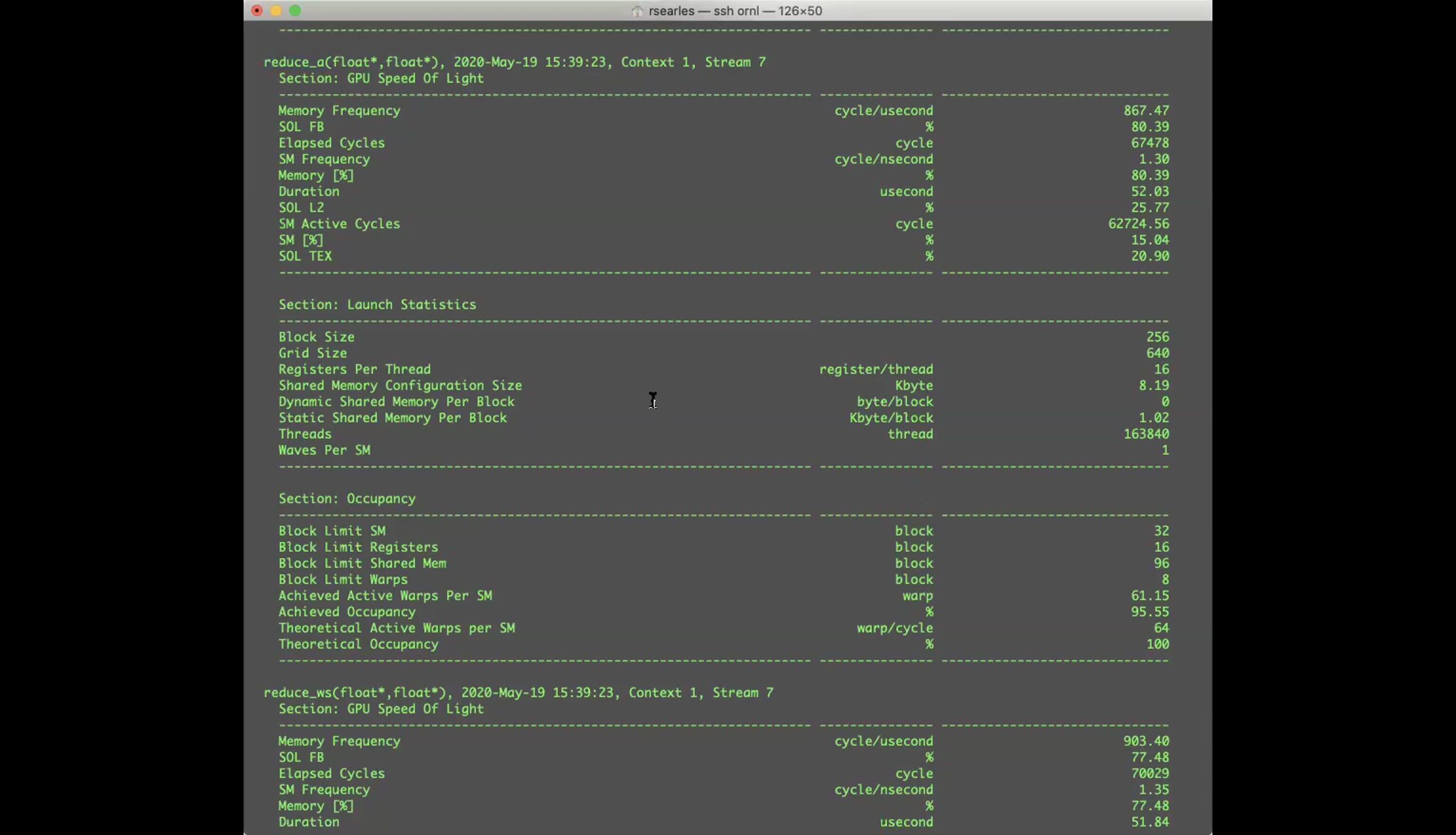Viewport: 1456px width, 835px height.
Task: Click the 'Block Limit SM' label
Action: pos(332,531)
